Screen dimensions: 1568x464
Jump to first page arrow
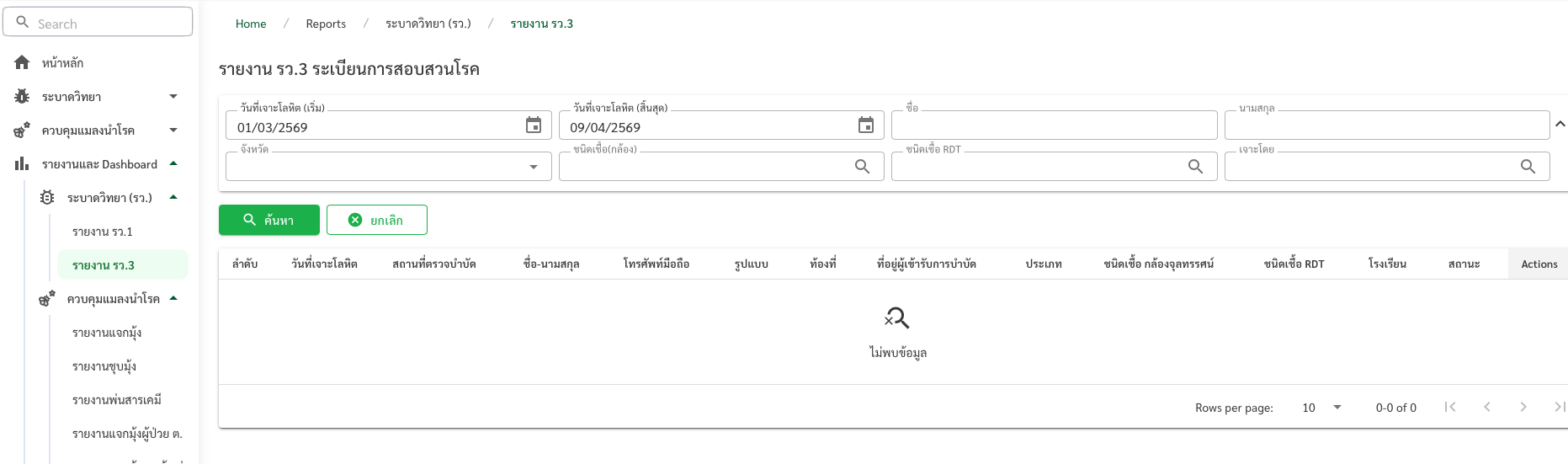(x=1449, y=407)
